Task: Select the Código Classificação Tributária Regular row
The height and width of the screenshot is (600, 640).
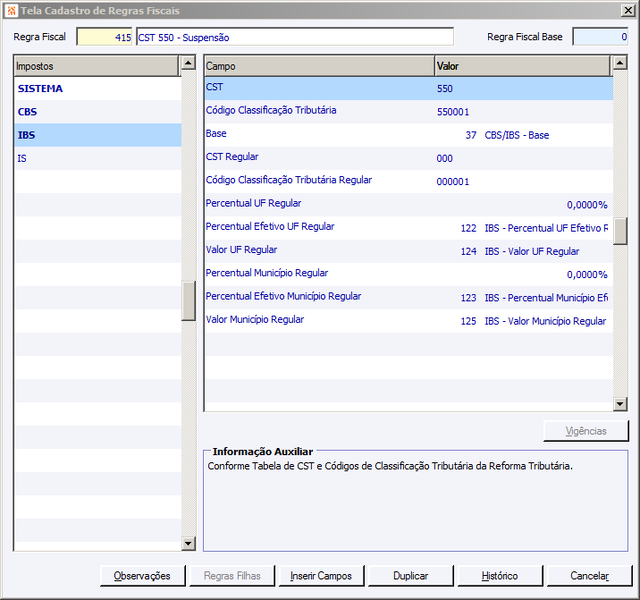Action: tap(409, 182)
